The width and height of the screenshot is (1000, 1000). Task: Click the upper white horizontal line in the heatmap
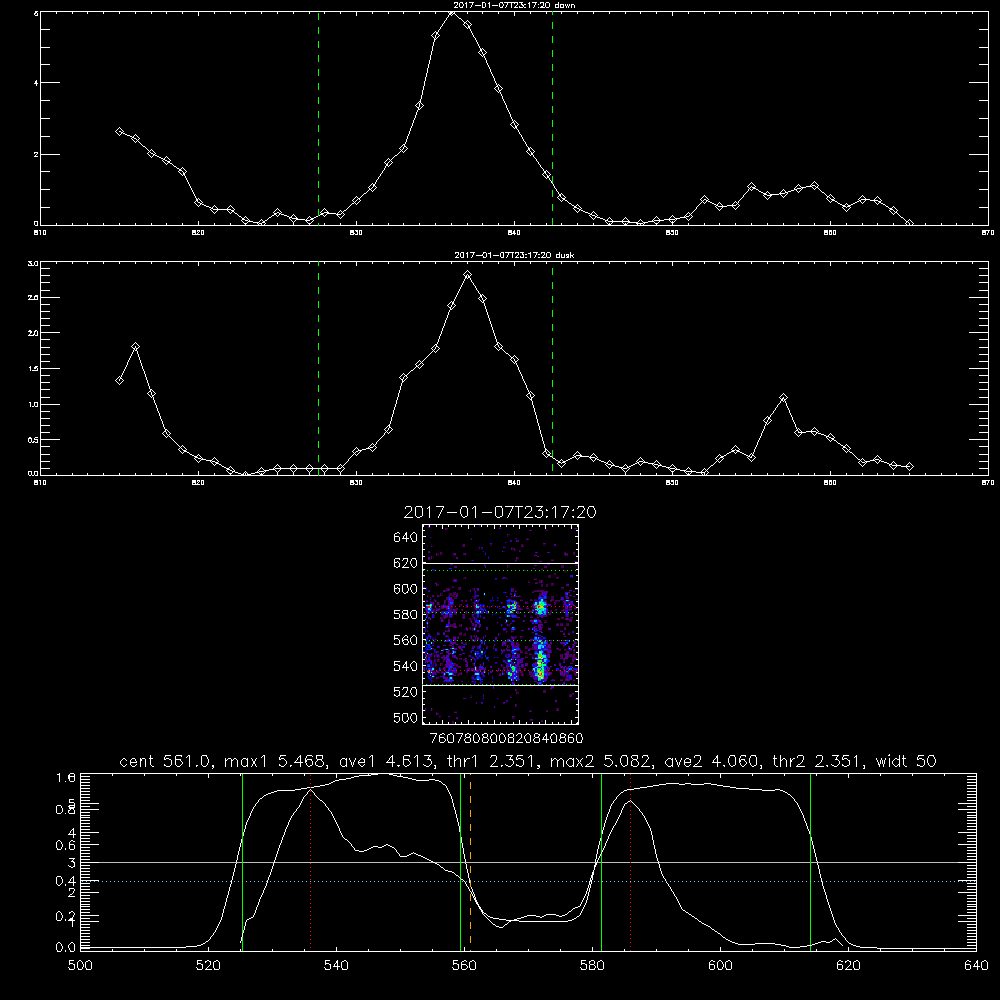(501, 563)
